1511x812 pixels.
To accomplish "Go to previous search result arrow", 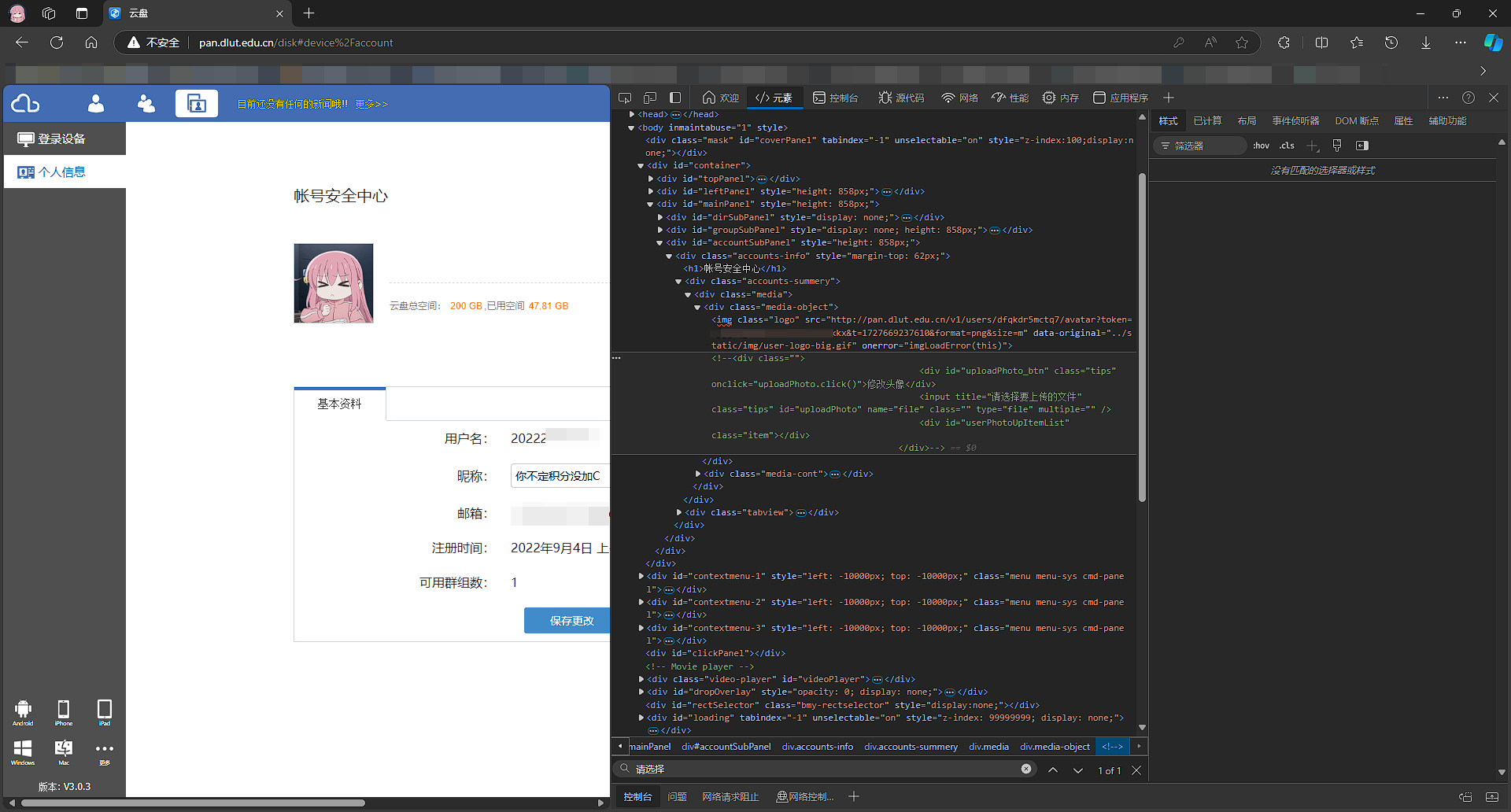I will [1053, 770].
